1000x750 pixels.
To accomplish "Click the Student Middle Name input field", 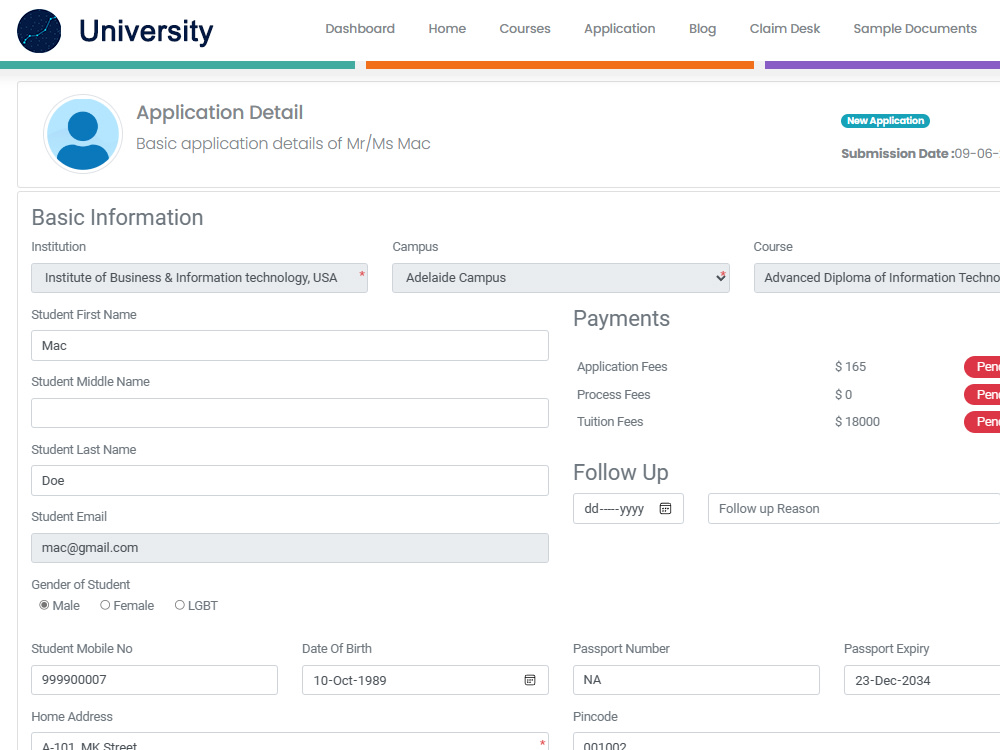I will [289, 412].
